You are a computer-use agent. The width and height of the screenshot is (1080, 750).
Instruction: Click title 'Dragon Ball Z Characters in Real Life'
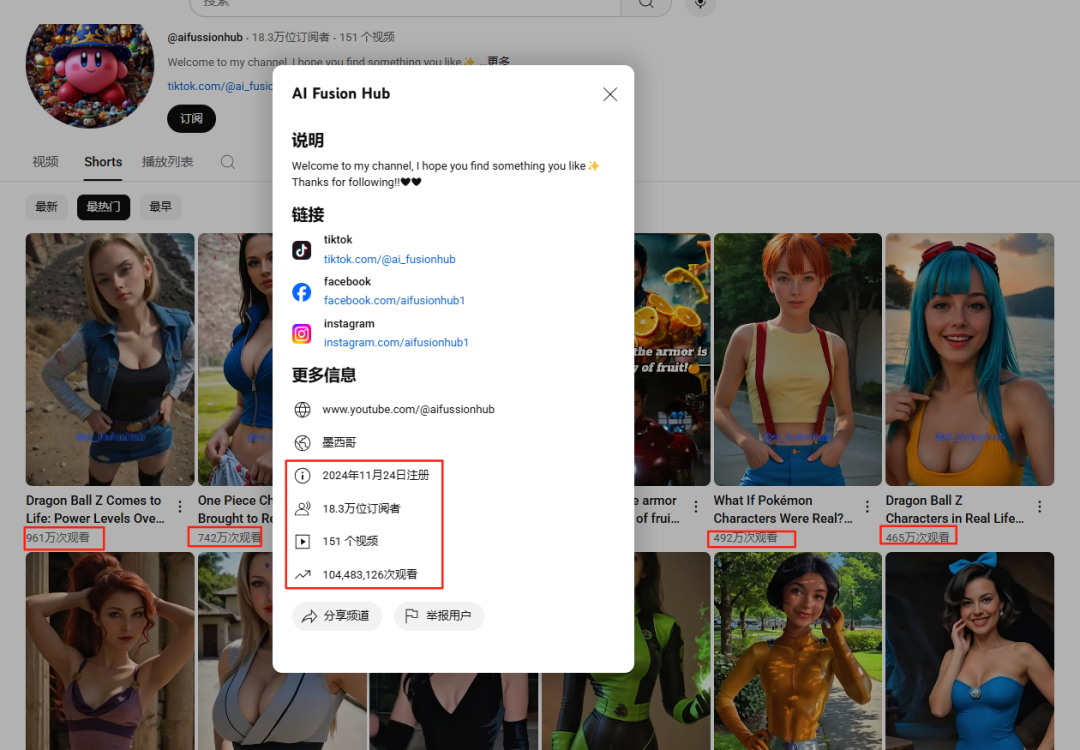(955, 510)
